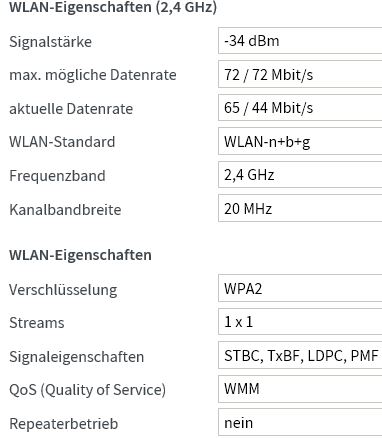
Task: Click the max. mögliche Datenrate label
Action: pos(93,75)
